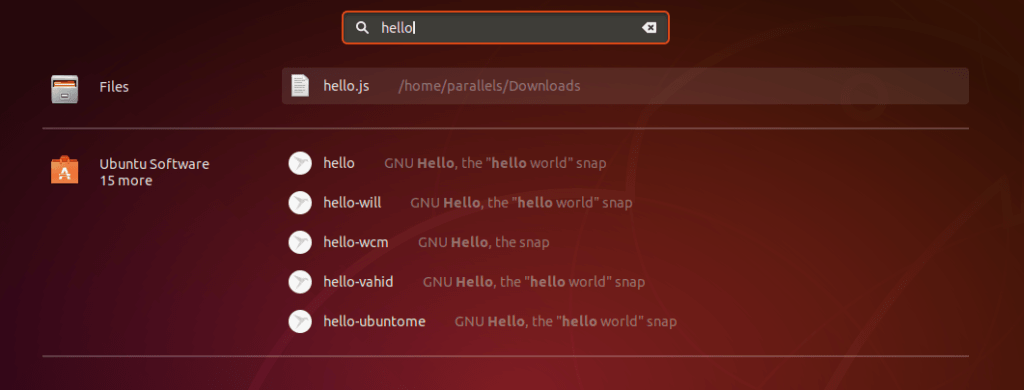
Task: Click the hello-wcm description "GNU Hello, the snap"
Action: [x=483, y=242]
